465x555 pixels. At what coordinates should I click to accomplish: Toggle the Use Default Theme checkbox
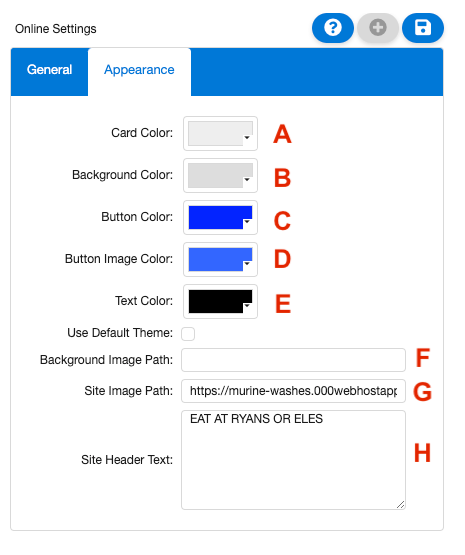click(188, 334)
